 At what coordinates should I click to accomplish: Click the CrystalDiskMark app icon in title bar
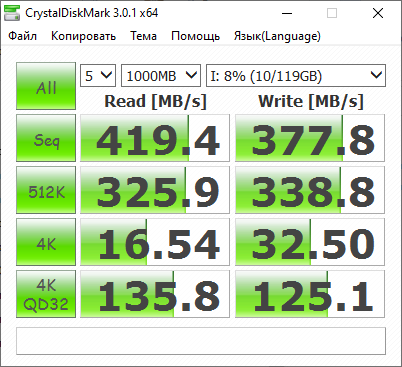point(12,13)
